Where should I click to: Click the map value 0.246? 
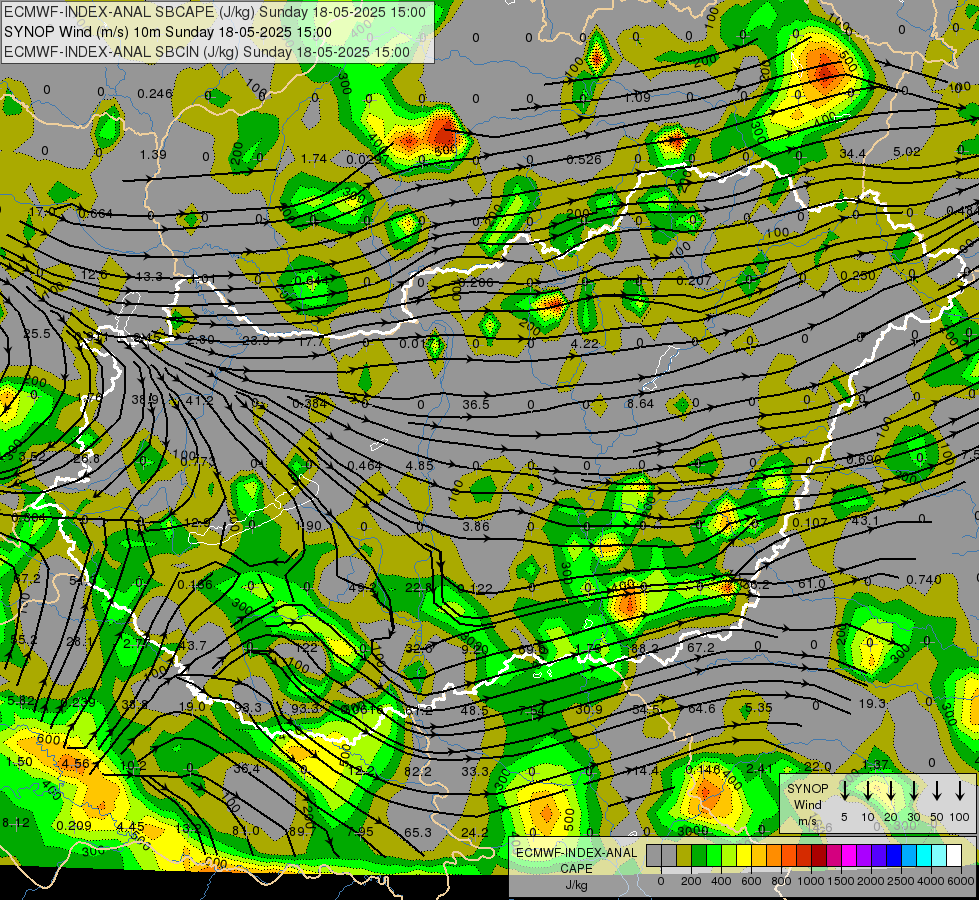point(155,94)
